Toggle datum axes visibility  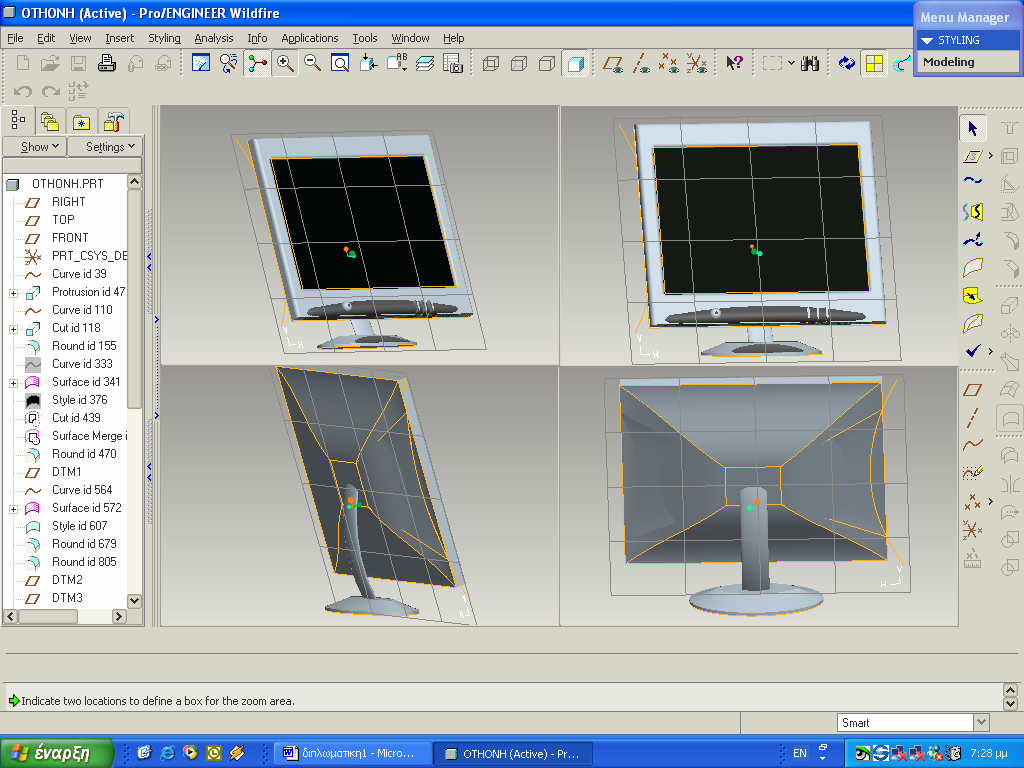tap(641, 63)
